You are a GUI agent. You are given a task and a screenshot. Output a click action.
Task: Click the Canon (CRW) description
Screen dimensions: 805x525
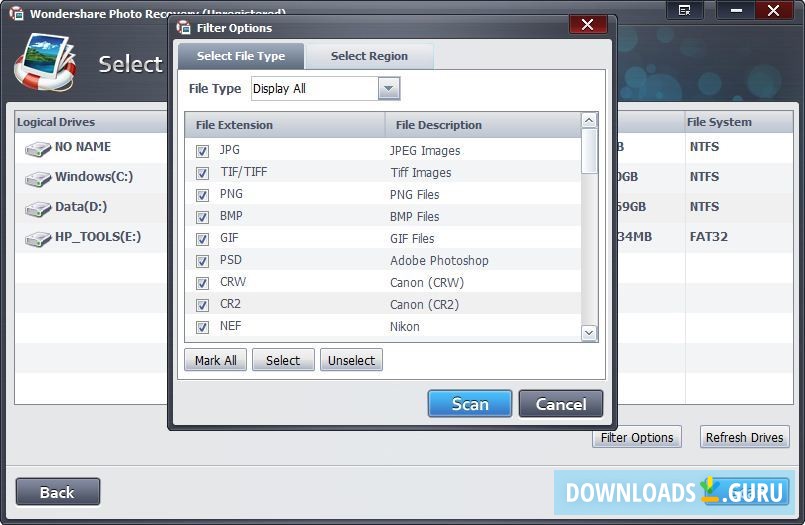427,283
